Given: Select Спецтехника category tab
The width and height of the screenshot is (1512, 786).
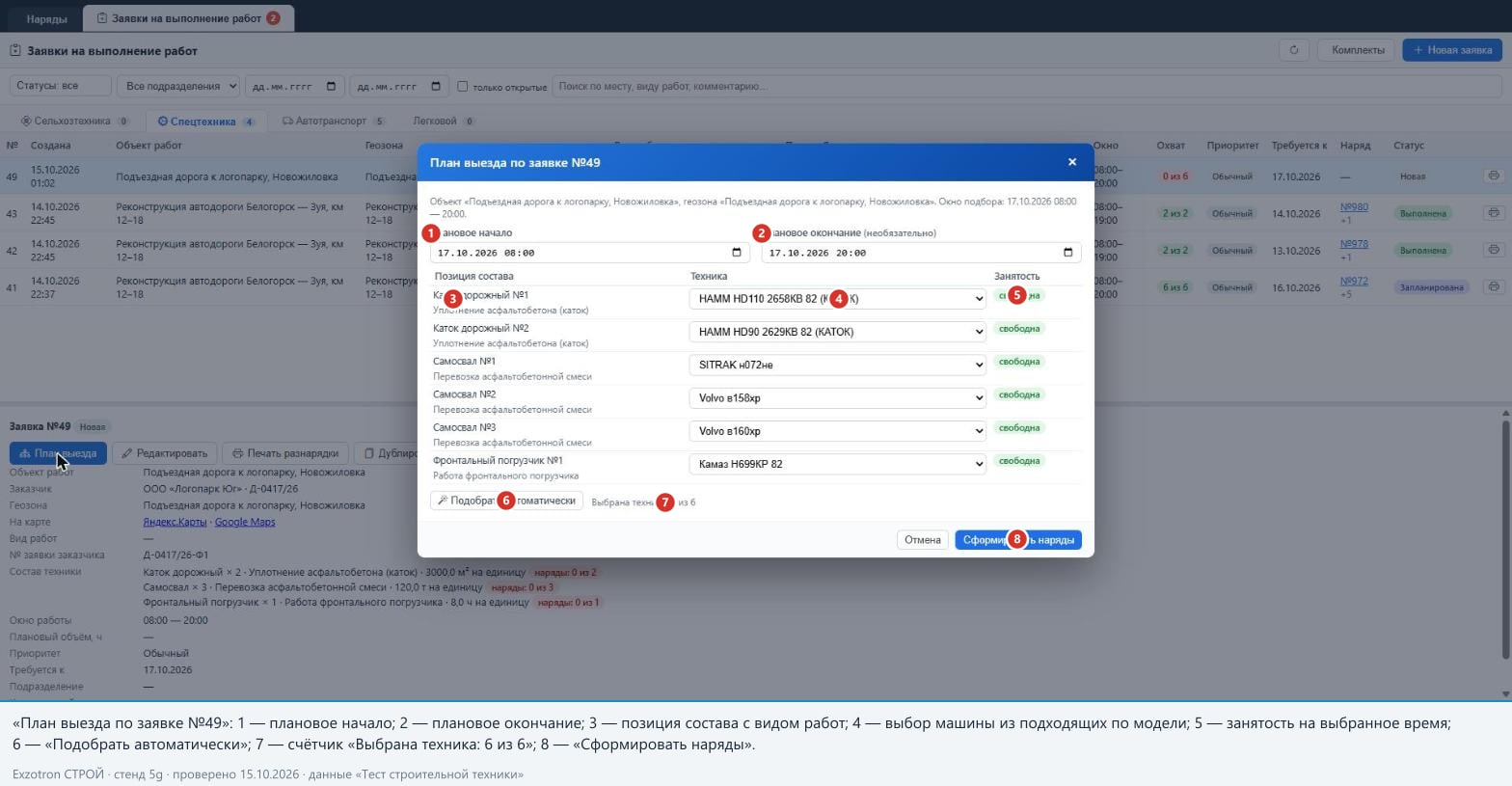Looking at the screenshot, I should [205, 122].
